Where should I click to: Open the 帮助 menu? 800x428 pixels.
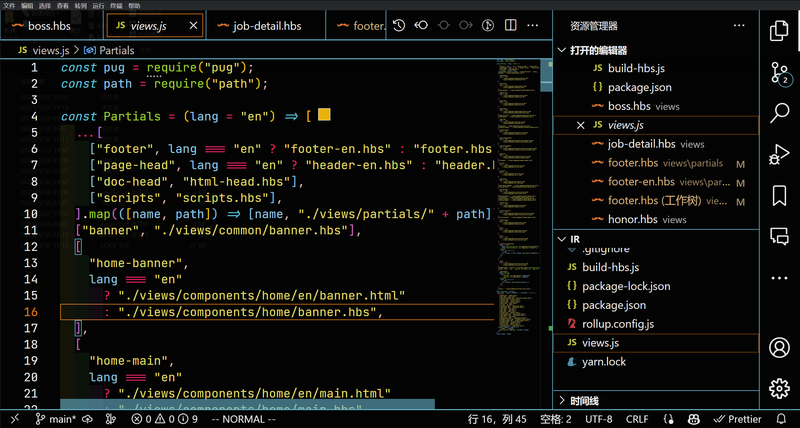[134, 6]
